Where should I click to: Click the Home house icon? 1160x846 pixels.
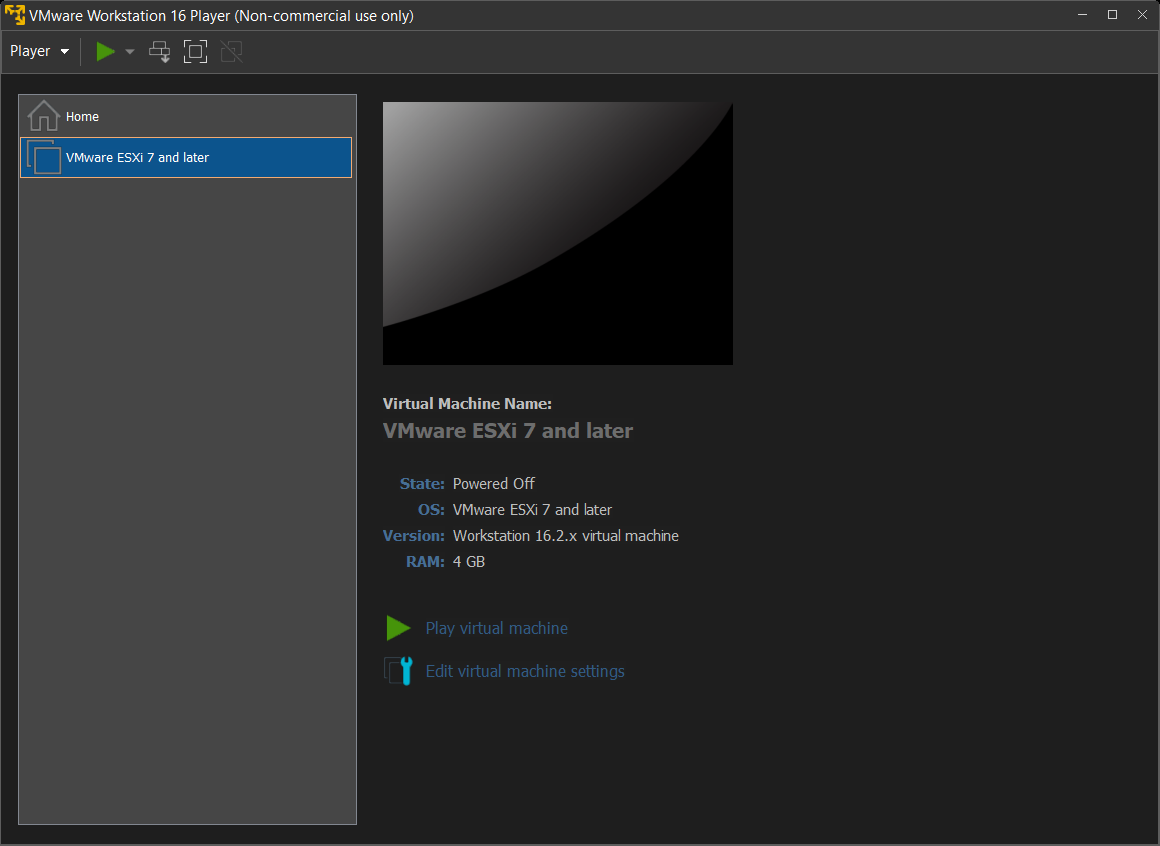[x=44, y=116]
